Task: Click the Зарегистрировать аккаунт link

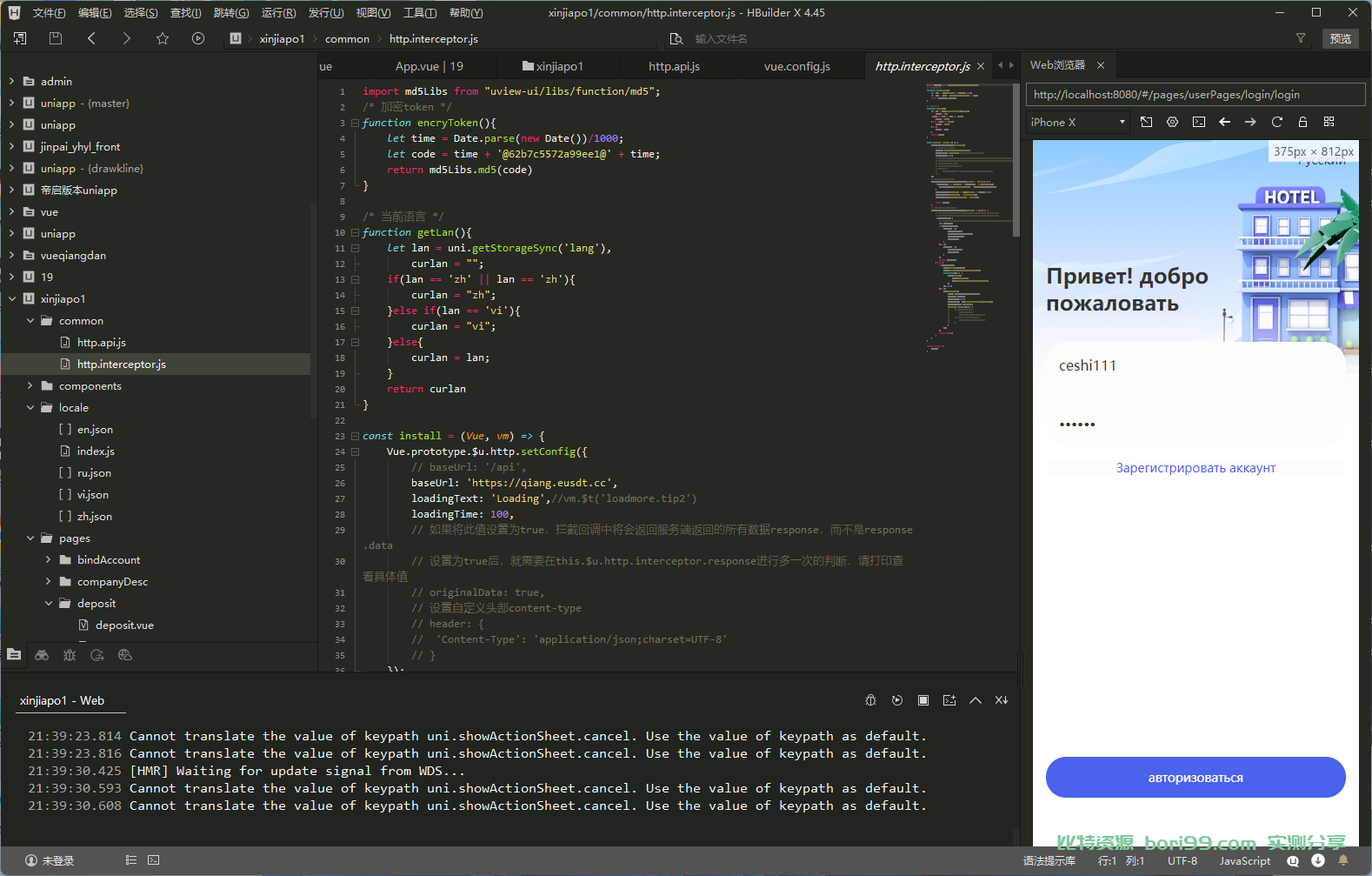Action: coord(1196,468)
